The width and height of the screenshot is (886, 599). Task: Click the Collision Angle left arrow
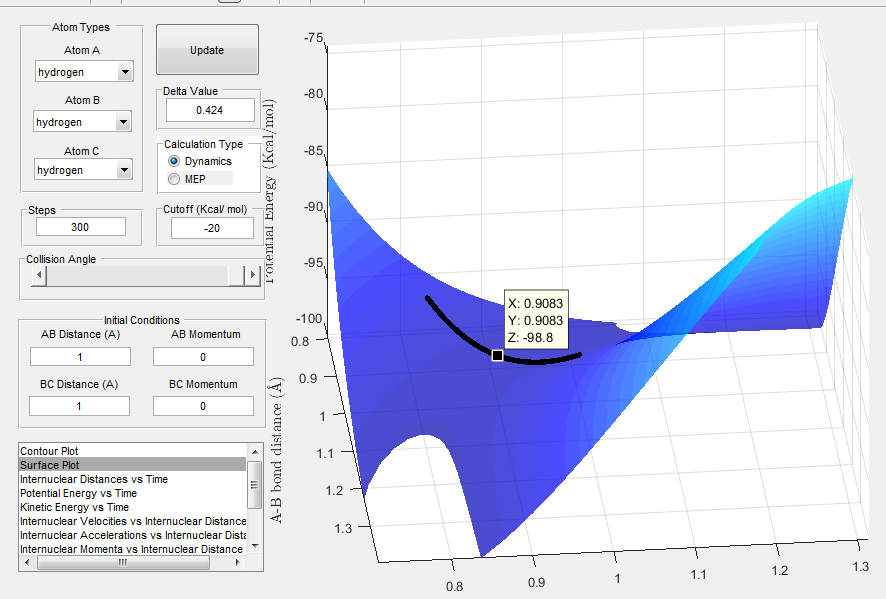38,275
